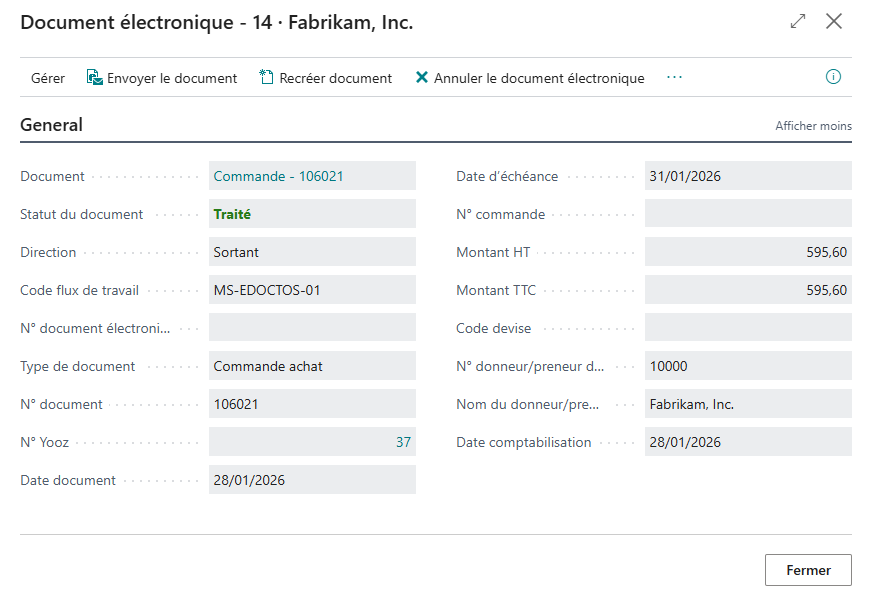Open the Gérer menu
The width and height of the screenshot is (871, 604).
click(x=48, y=78)
